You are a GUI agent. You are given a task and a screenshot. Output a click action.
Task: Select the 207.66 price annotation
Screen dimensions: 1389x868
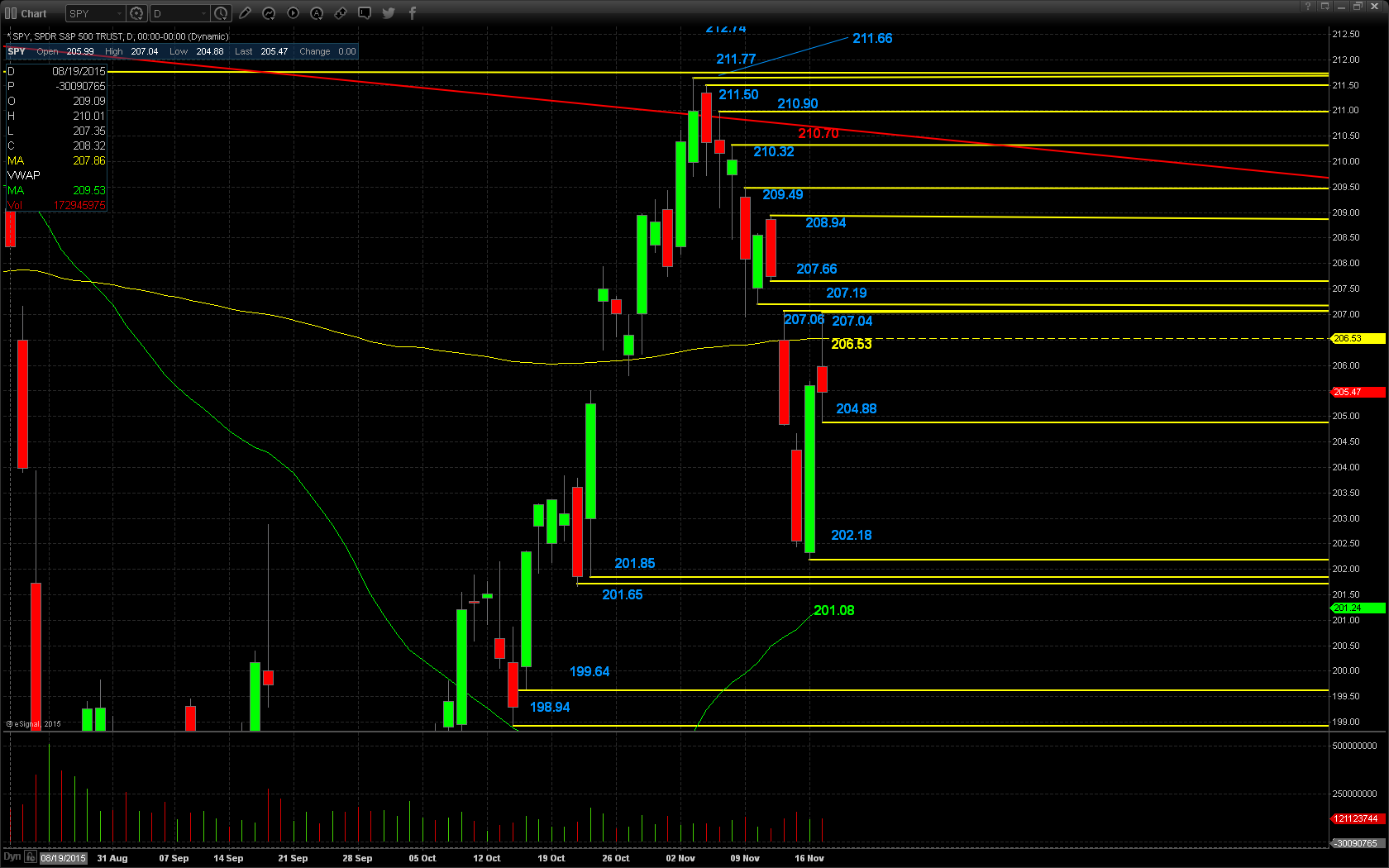point(817,269)
